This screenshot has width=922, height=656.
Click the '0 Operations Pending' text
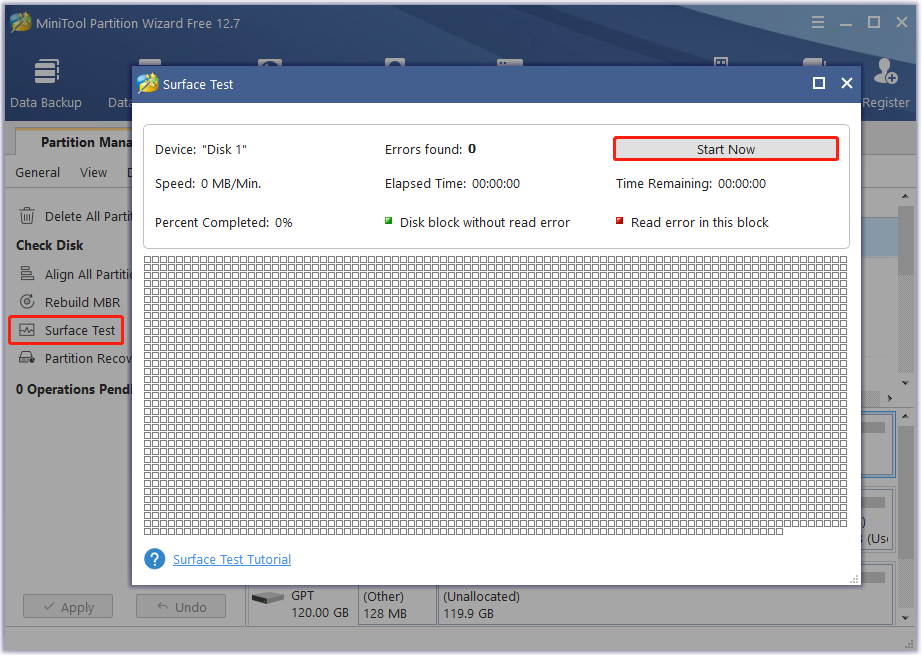74,389
